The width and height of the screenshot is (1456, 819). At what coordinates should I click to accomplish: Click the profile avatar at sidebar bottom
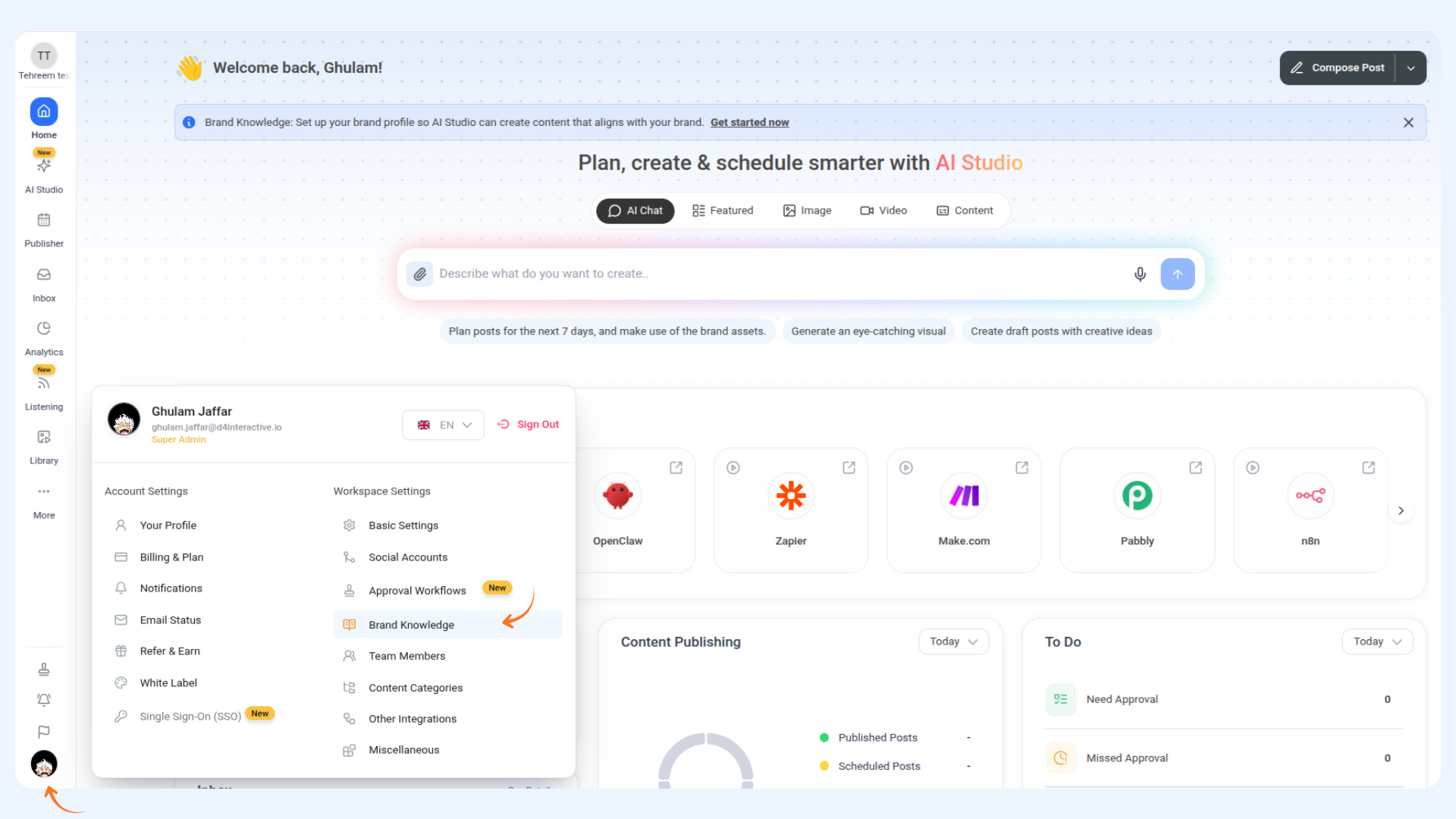(x=44, y=764)
